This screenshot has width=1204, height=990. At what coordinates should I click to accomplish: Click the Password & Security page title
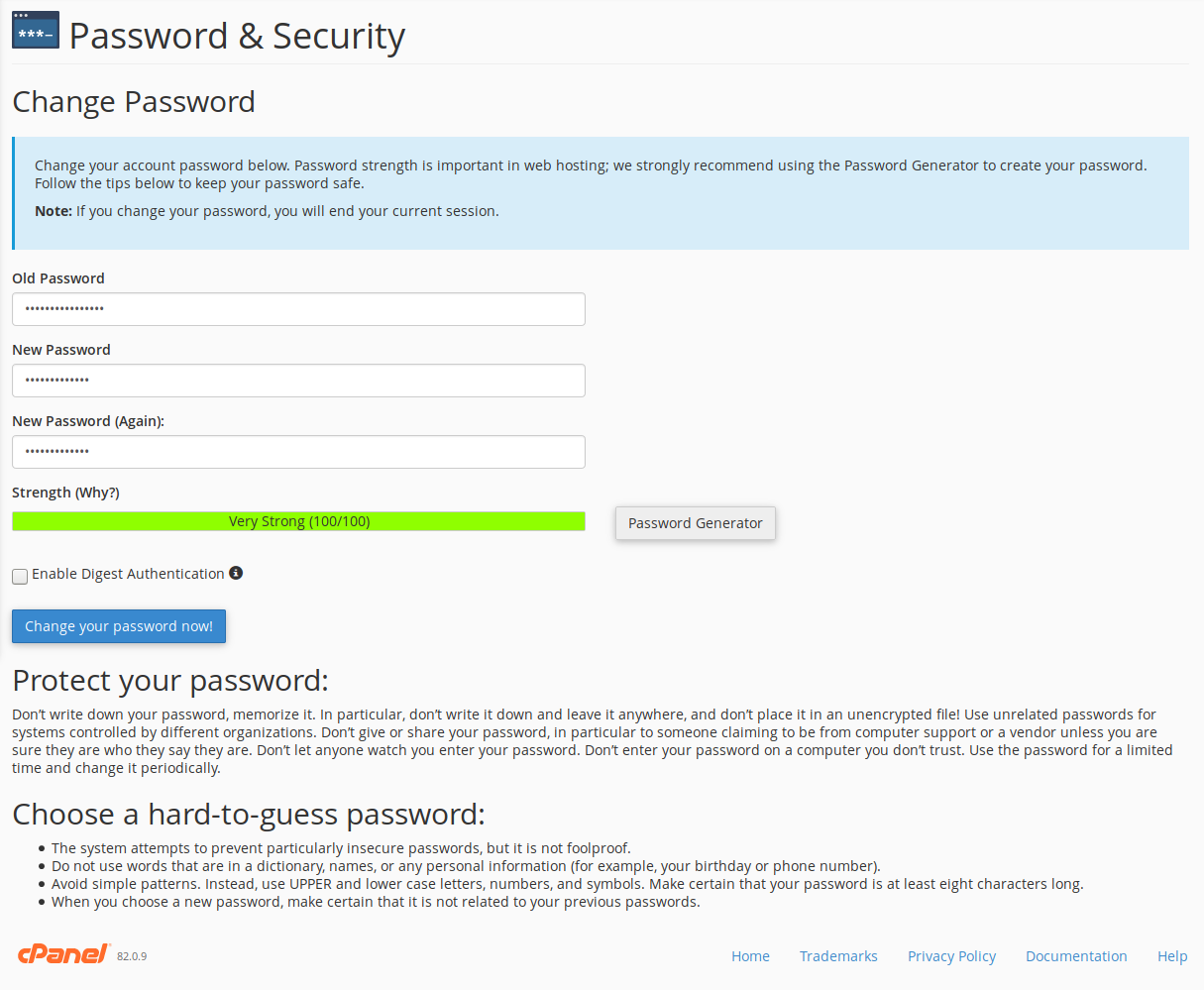point(237,36)
